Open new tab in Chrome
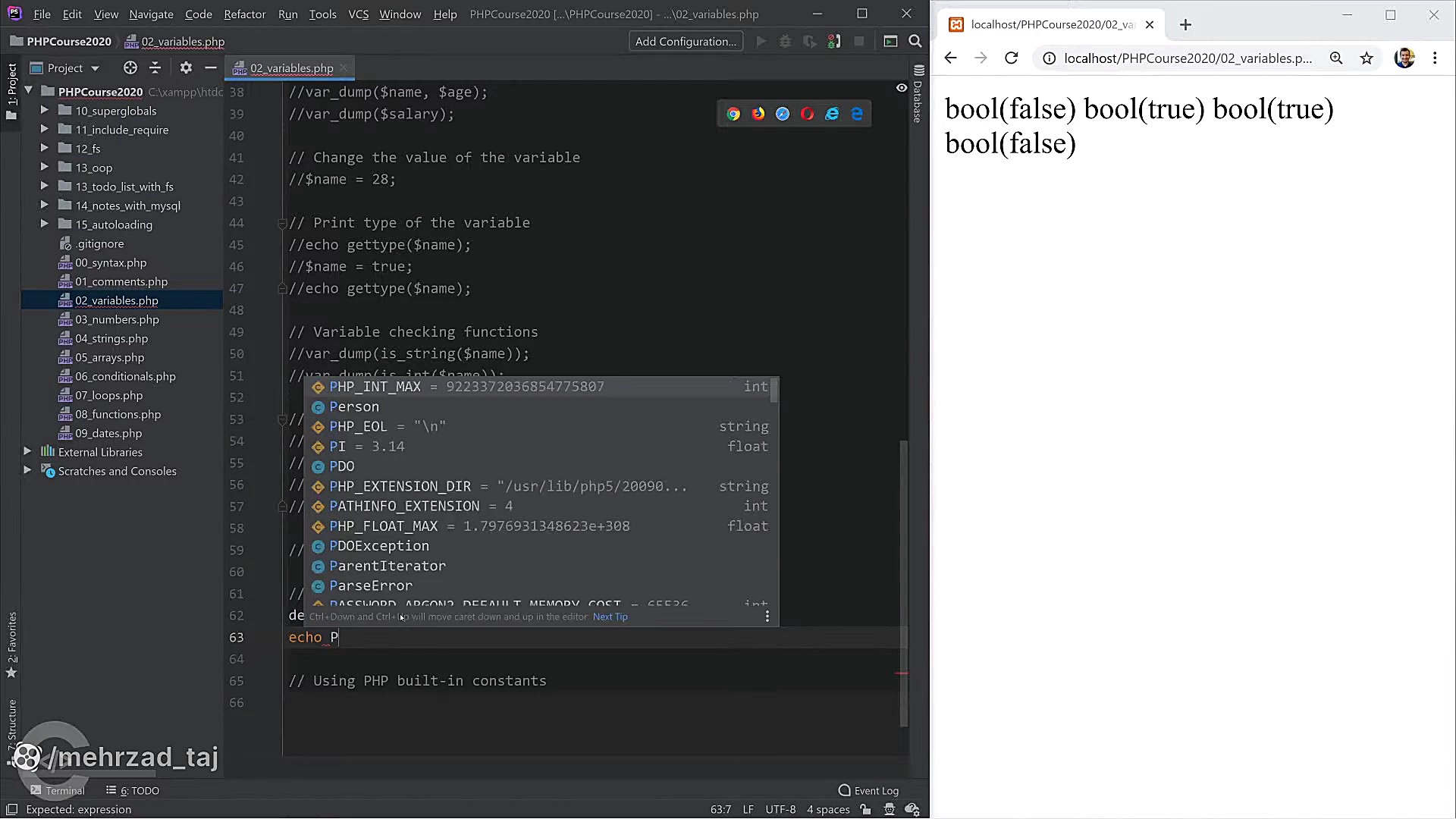 tap(1185, 24)
